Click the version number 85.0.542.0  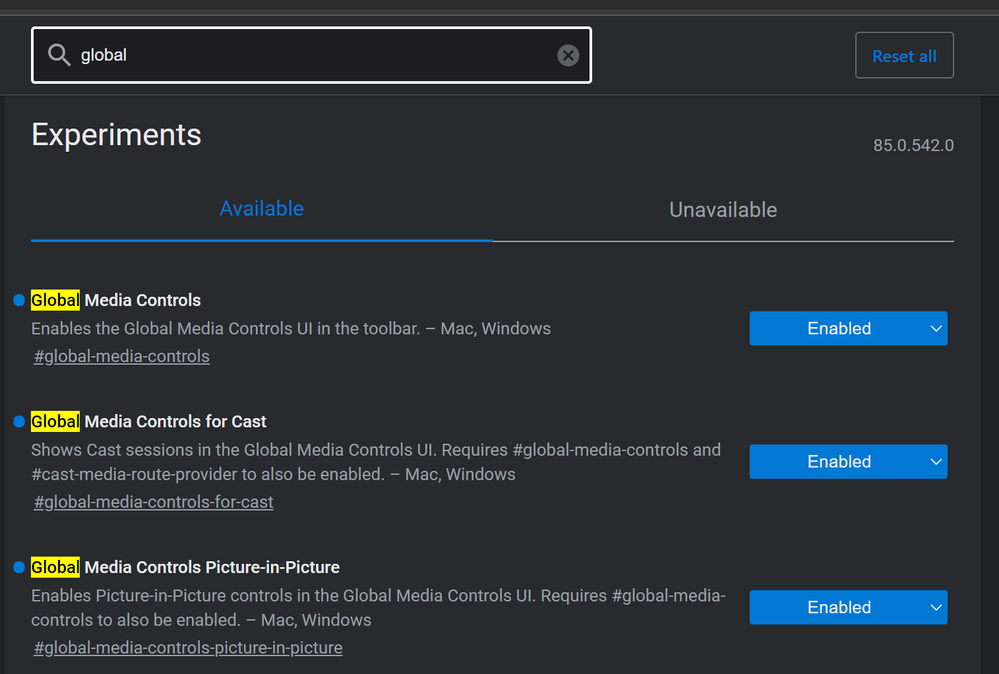(x=913, y=146)
